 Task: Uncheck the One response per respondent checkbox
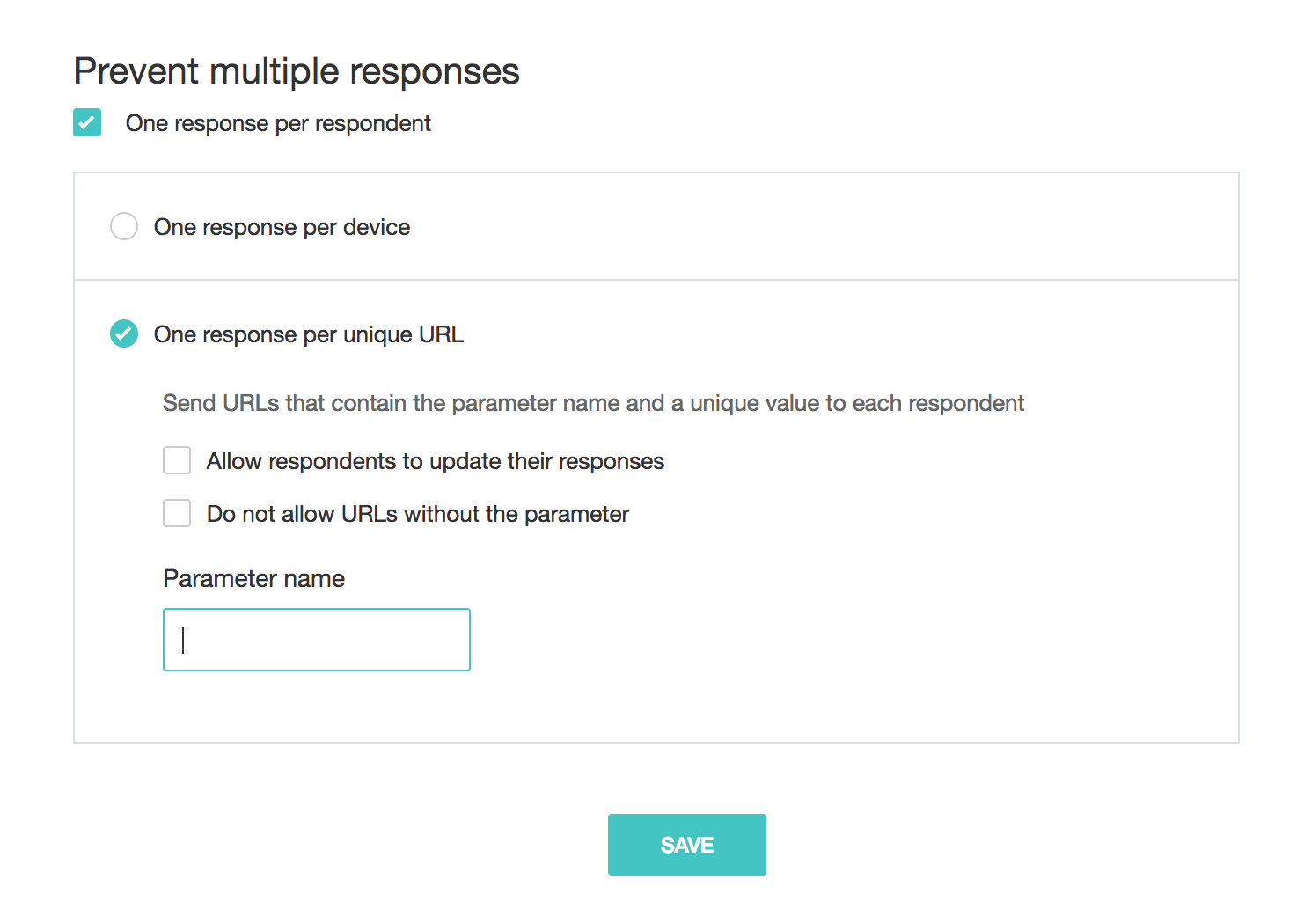point(87,122)
